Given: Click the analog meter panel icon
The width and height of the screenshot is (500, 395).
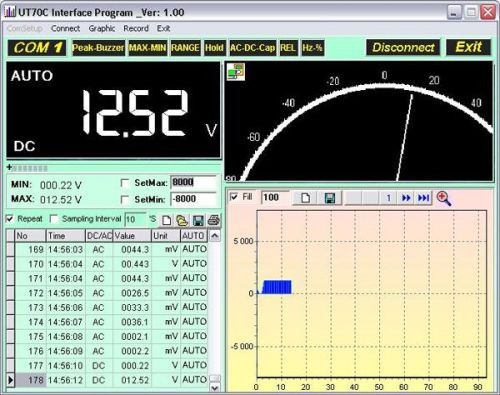Looking at the screenshot, I should 236,72.
